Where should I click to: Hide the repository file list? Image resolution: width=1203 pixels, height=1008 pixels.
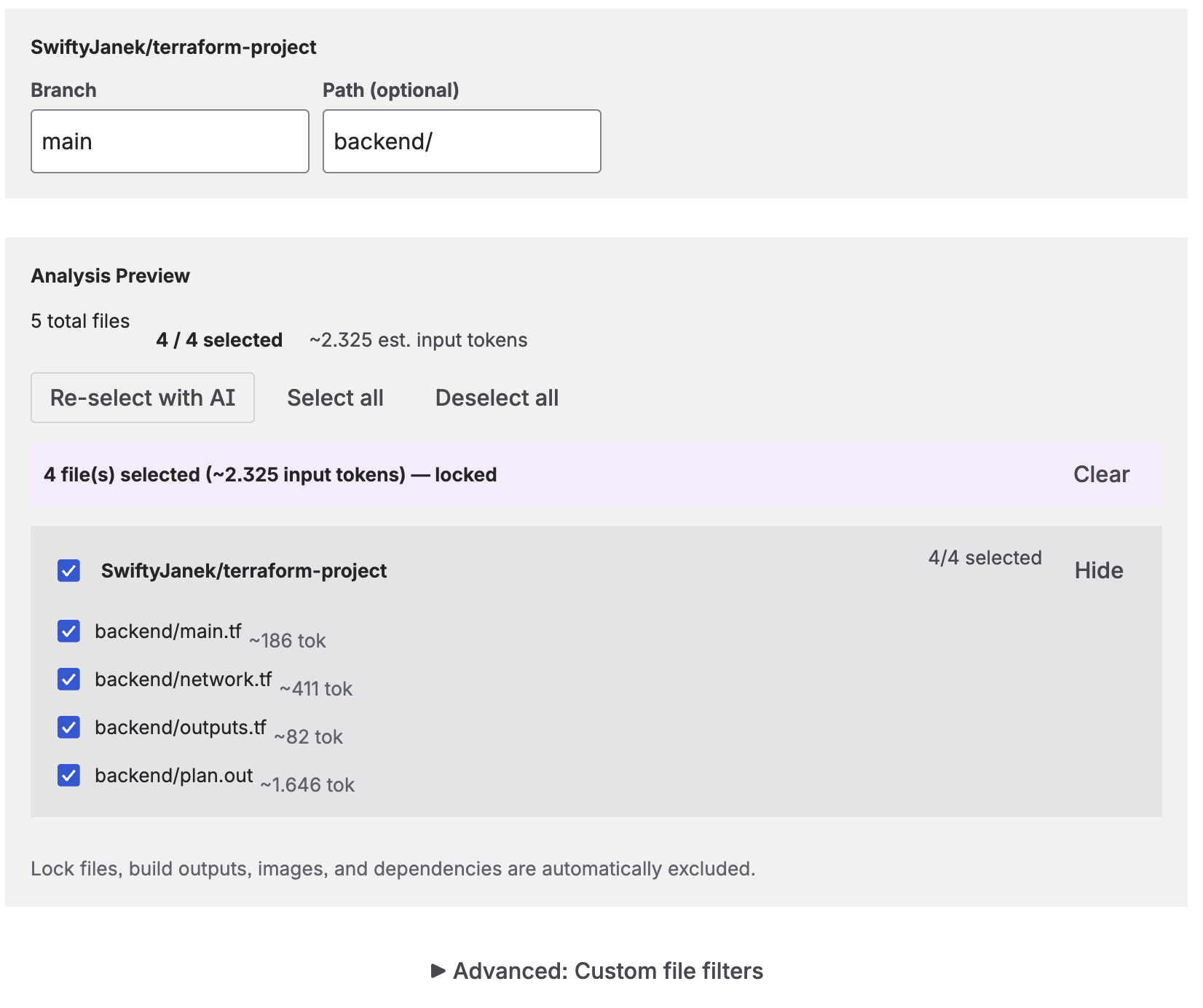pyautogui.click(x=1098, y=571)
